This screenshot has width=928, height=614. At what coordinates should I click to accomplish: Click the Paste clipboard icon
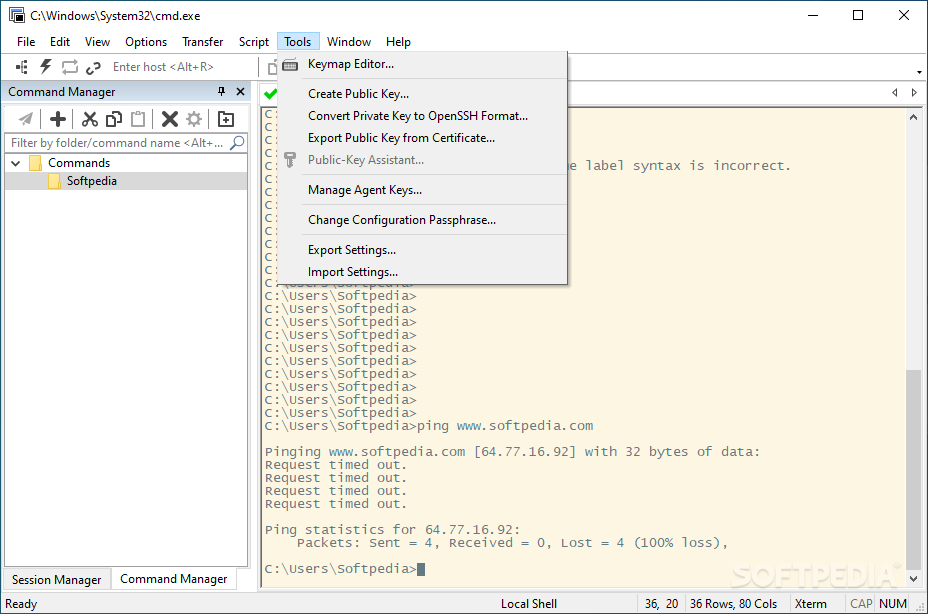pos(137,119)
